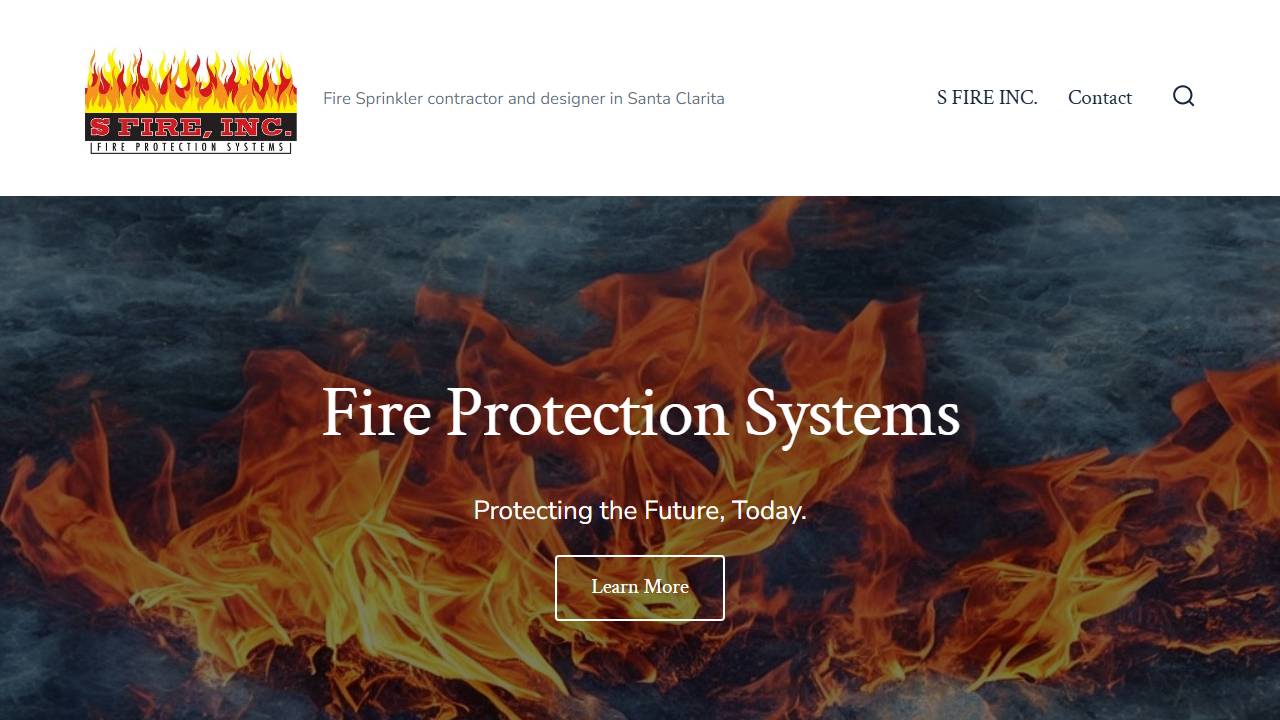Select red "S FIRE, INC." lettering in logo

point(191,127)
